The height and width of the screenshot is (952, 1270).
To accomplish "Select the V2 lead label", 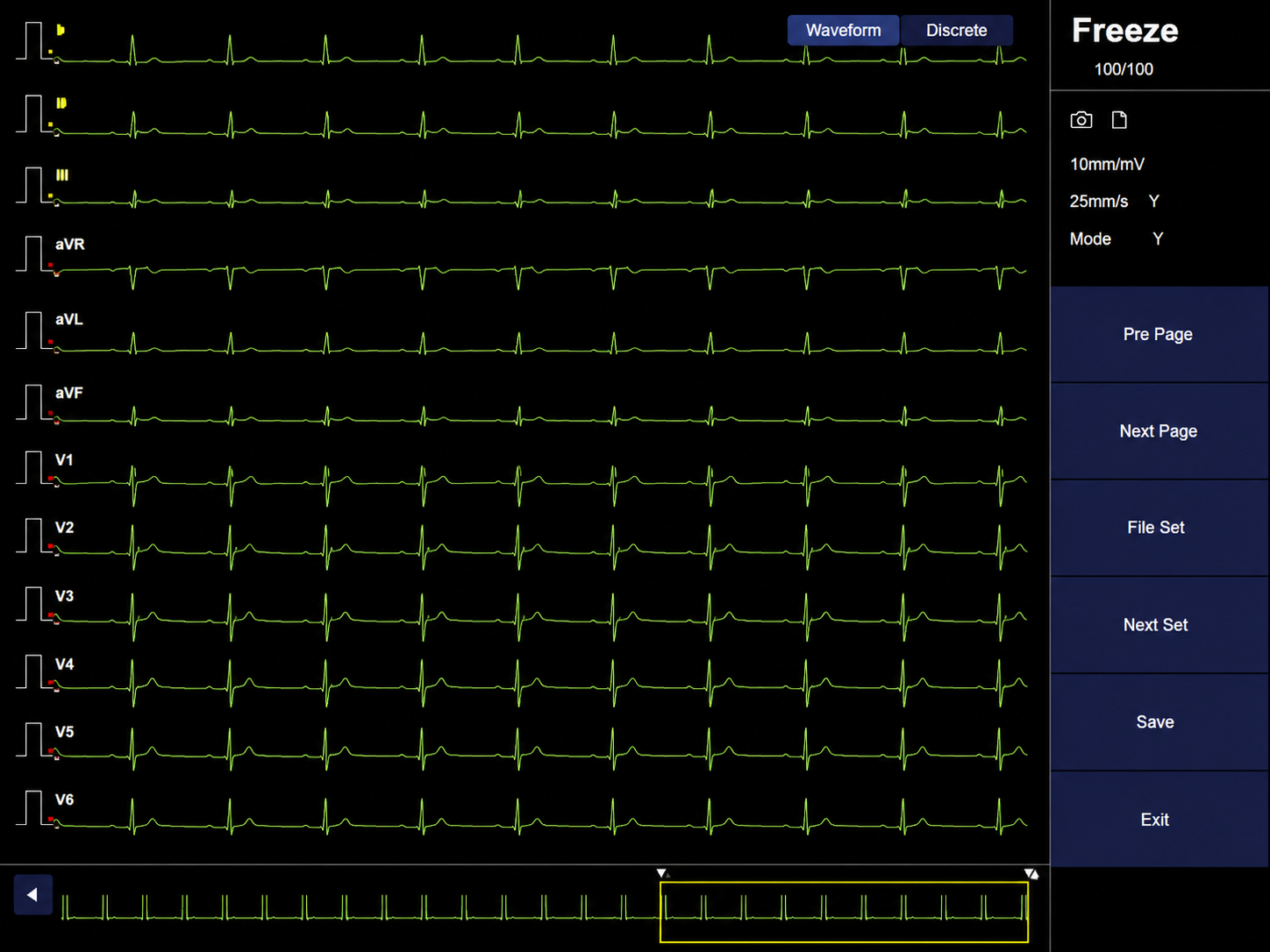I will click(64, 528).
